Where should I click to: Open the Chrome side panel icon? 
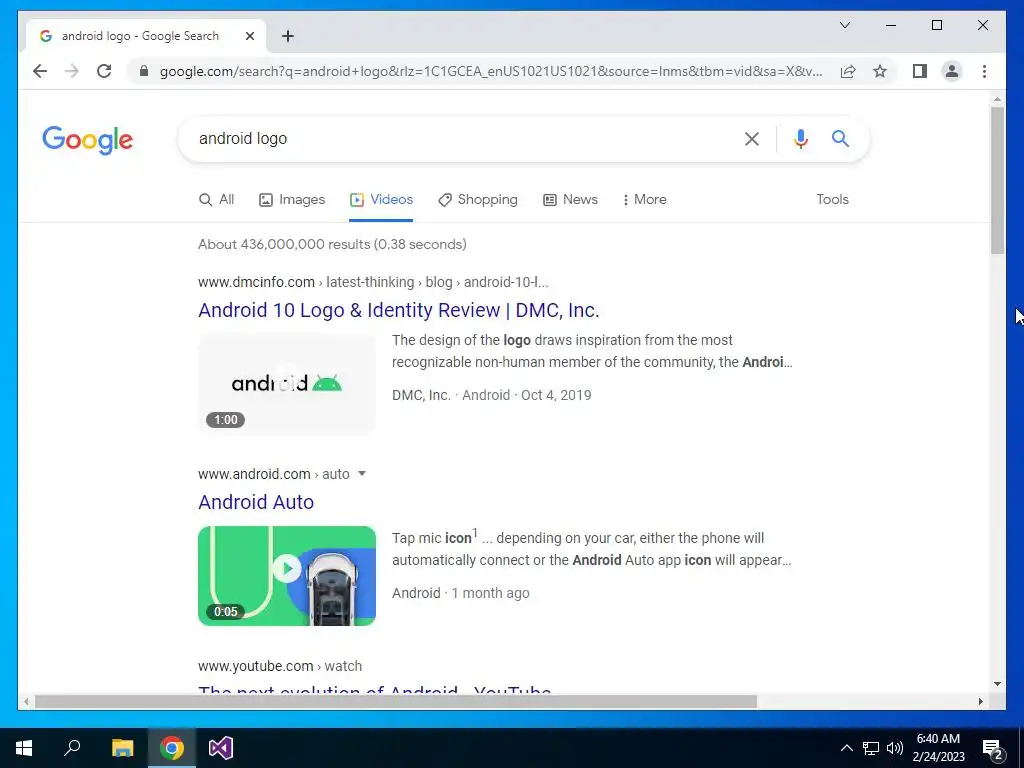tap(920, 71)
